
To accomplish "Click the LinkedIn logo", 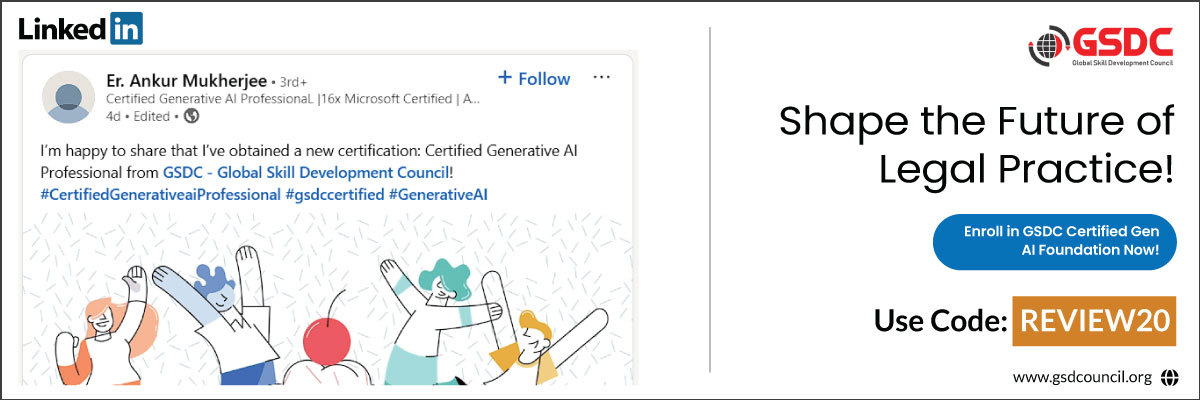I will click(81, 28).
